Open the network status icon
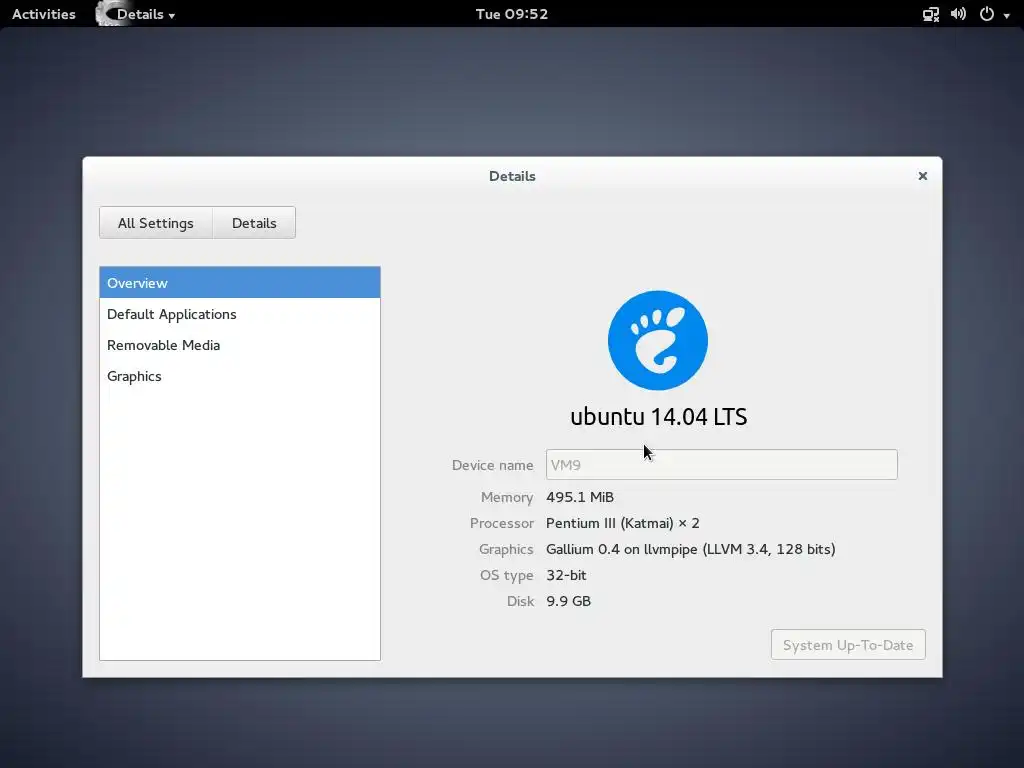The height and width of the screenshot is (768, 1024). pos(930,14)
